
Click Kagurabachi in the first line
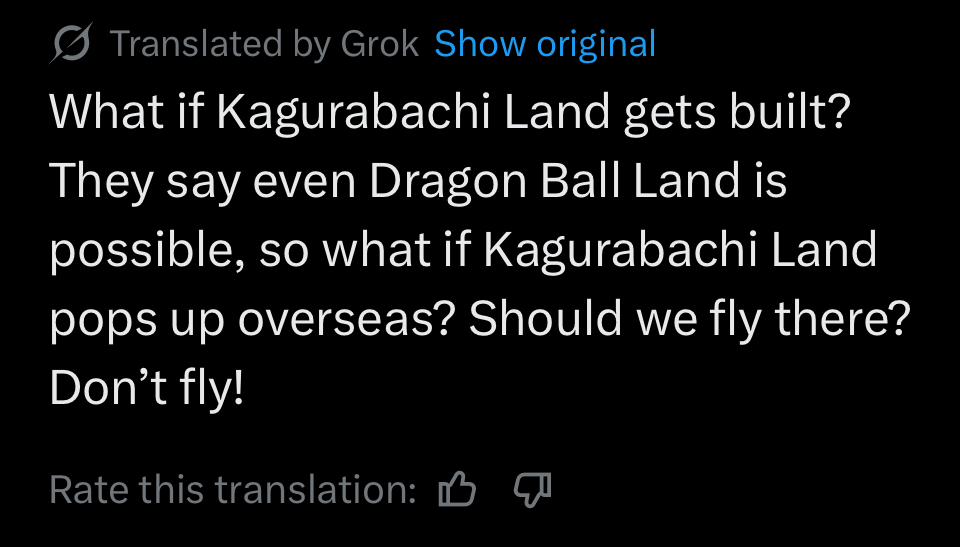(x=354, y=112)
